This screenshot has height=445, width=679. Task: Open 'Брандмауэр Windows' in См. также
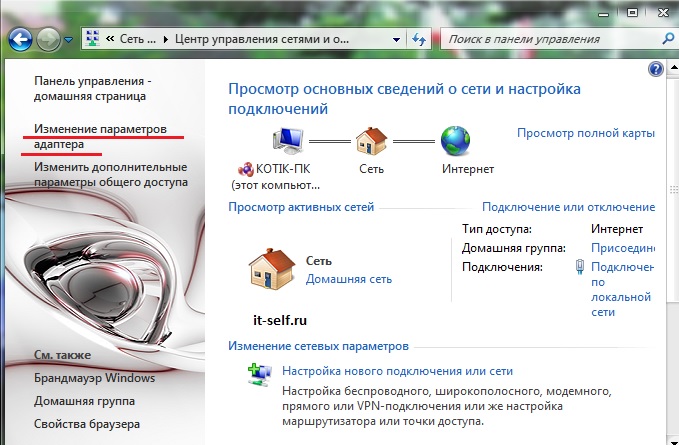[x=94, y=378]
